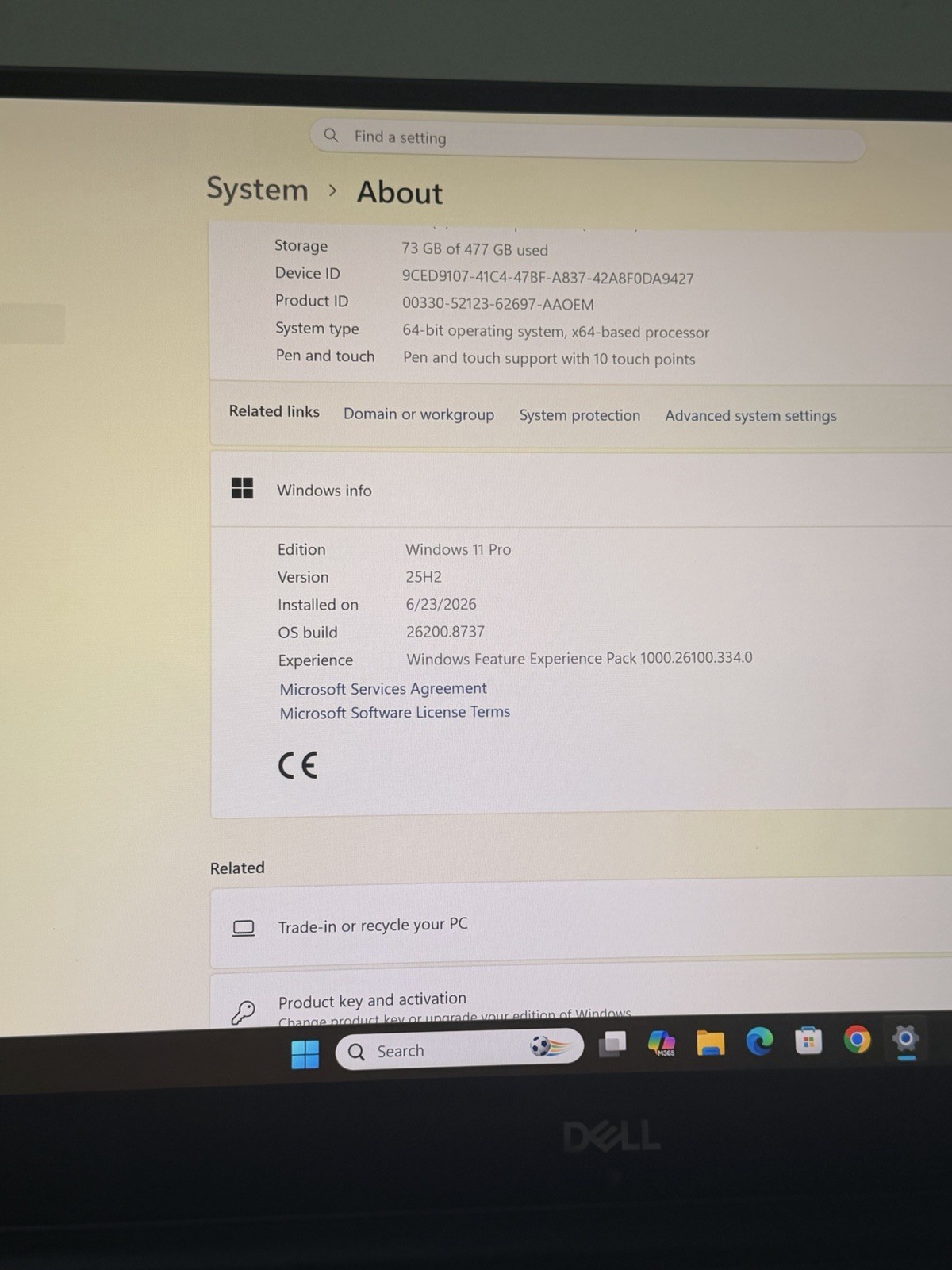Open Advanced system settings link
The width and height of the screenshot is (952, 1270).
coord(750,416)
